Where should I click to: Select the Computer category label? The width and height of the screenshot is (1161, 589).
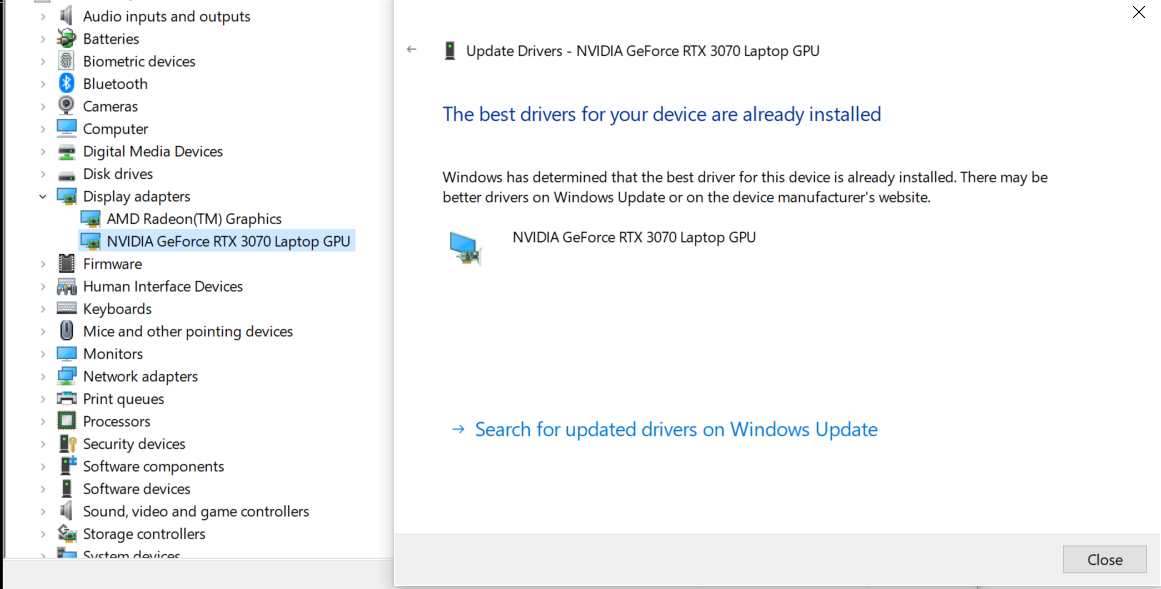coord(116,129)
